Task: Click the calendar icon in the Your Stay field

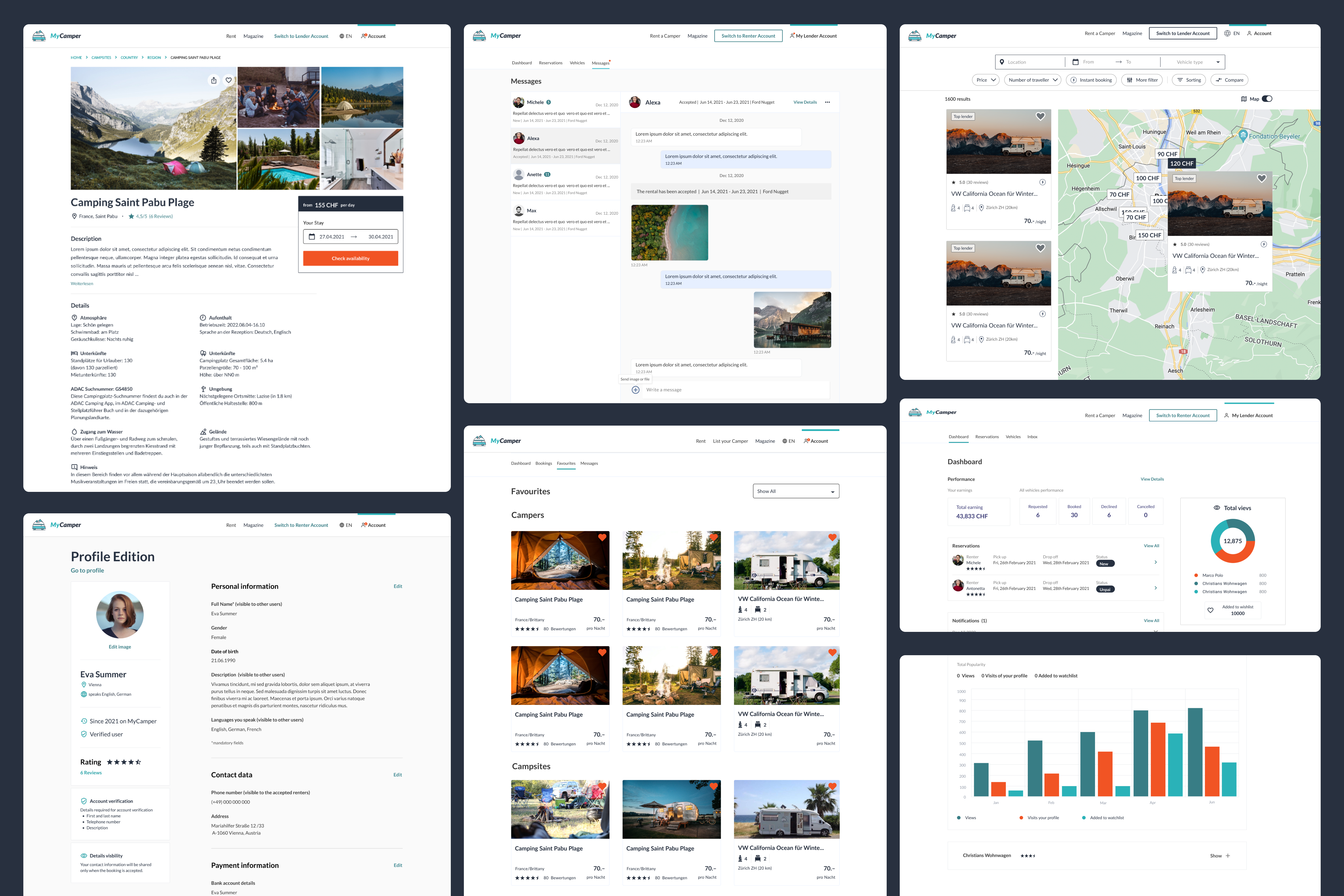Action: [311, 237]
